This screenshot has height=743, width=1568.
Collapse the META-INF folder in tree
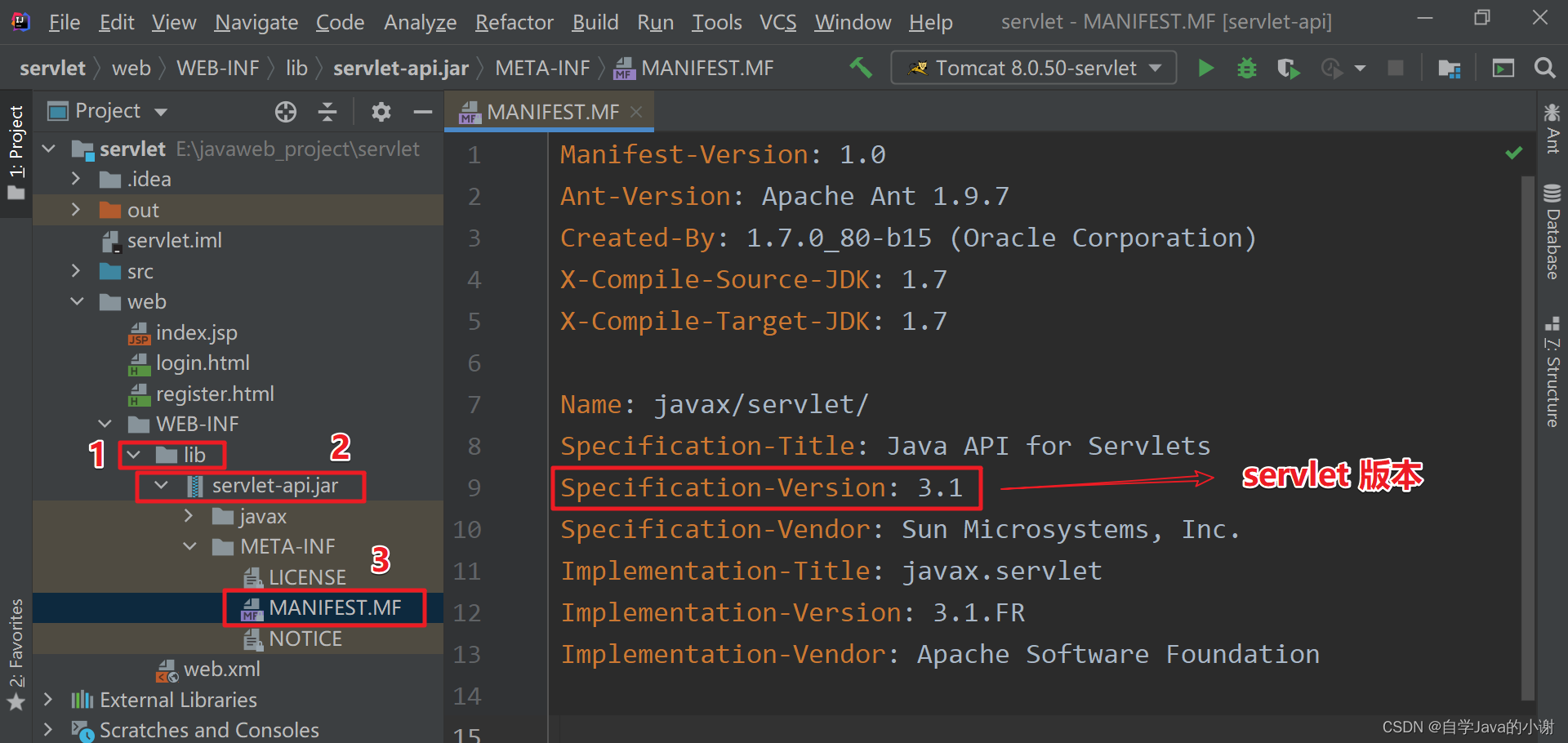tap(190, 546)
